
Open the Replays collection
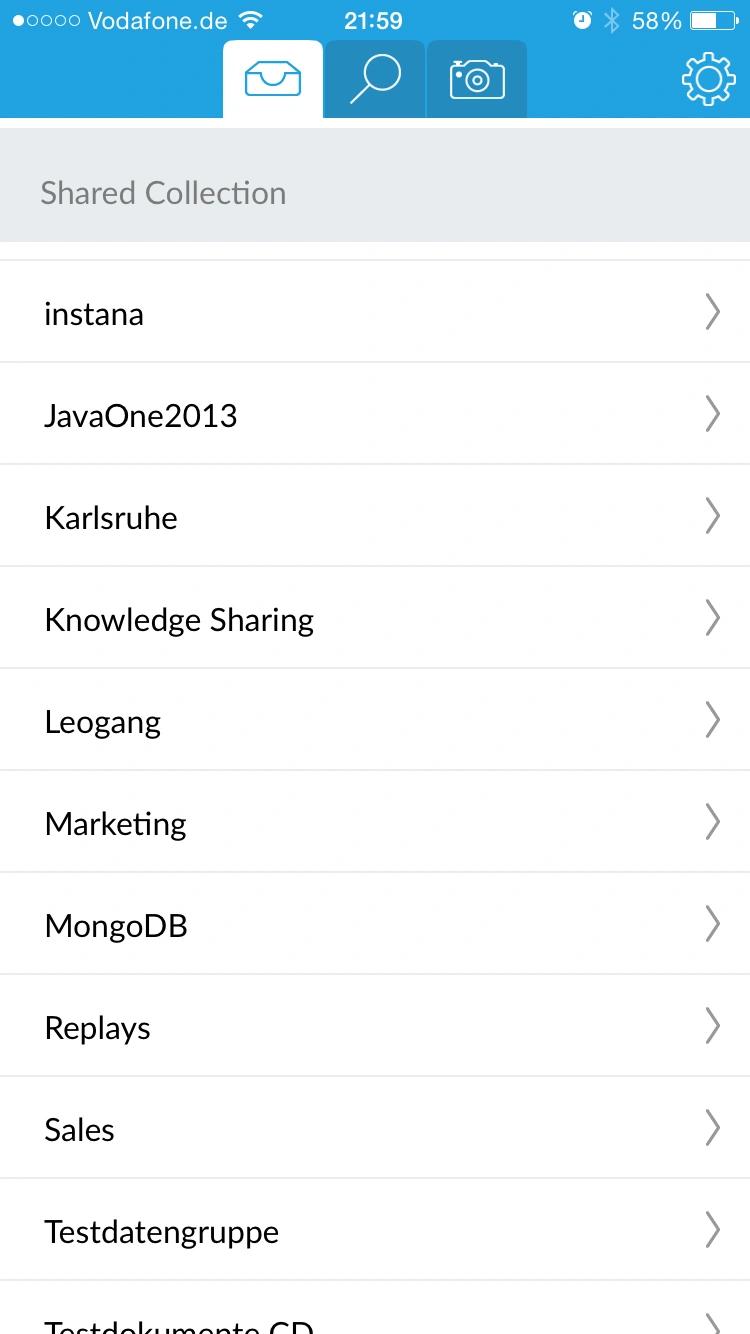375,1026
